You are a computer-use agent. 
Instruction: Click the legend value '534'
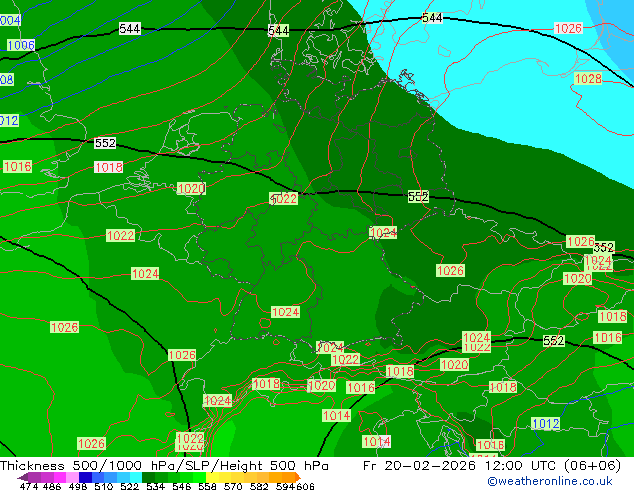click(155, 486)
